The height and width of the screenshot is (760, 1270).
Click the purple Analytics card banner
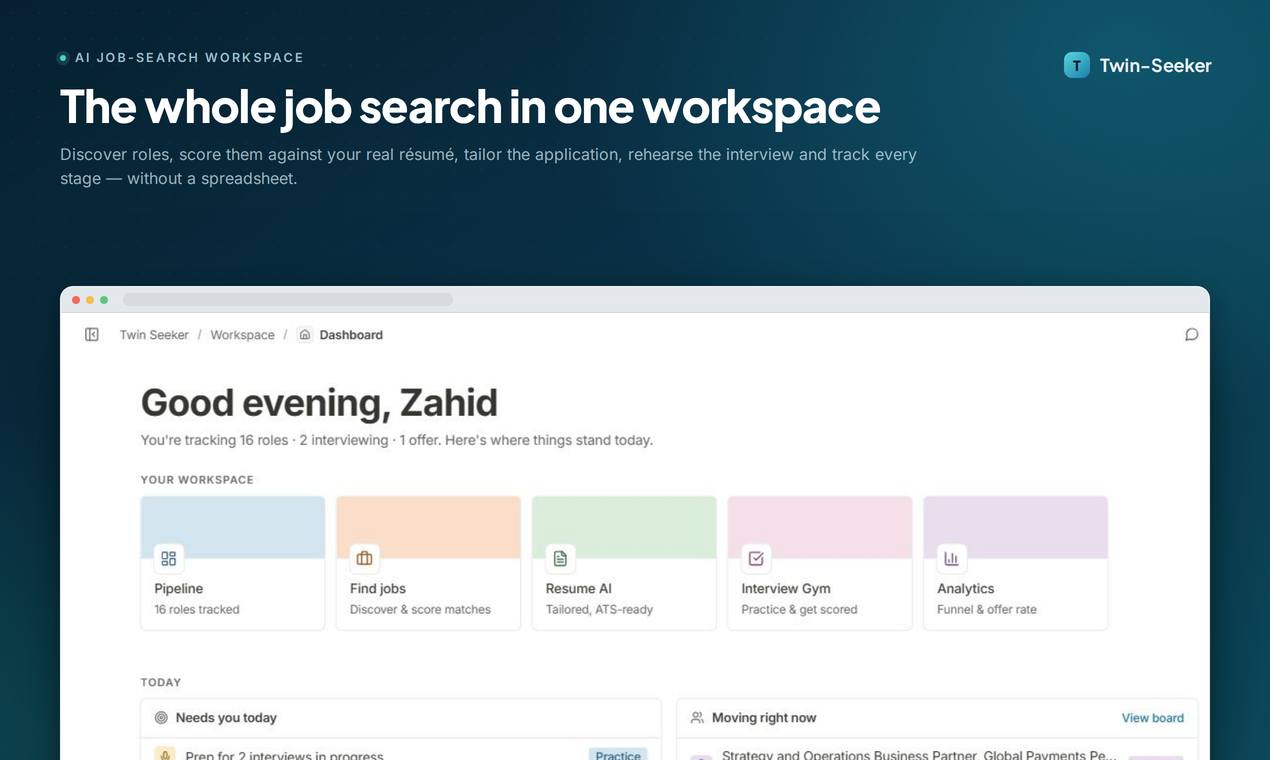[x=1015, y=527]
